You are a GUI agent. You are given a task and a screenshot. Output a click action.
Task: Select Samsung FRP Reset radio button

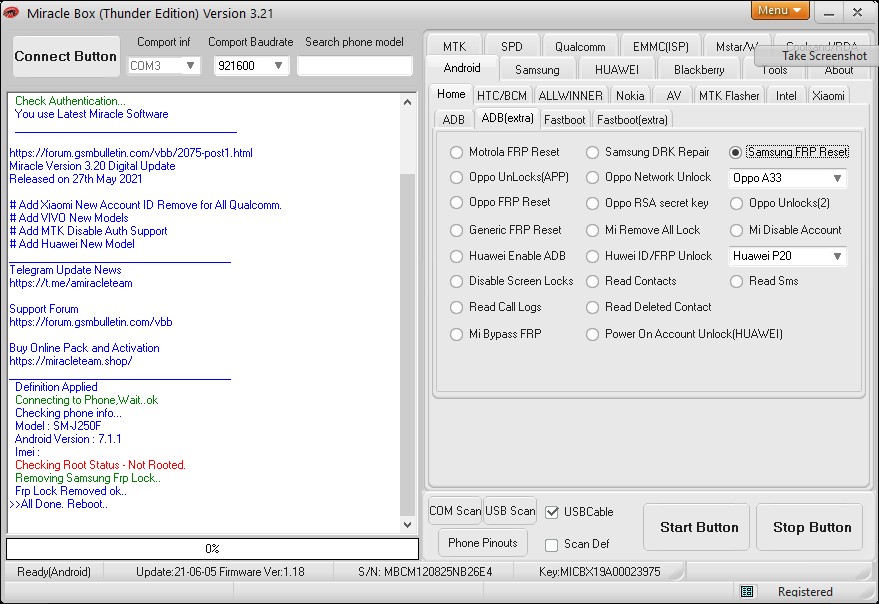click(735, 153)
